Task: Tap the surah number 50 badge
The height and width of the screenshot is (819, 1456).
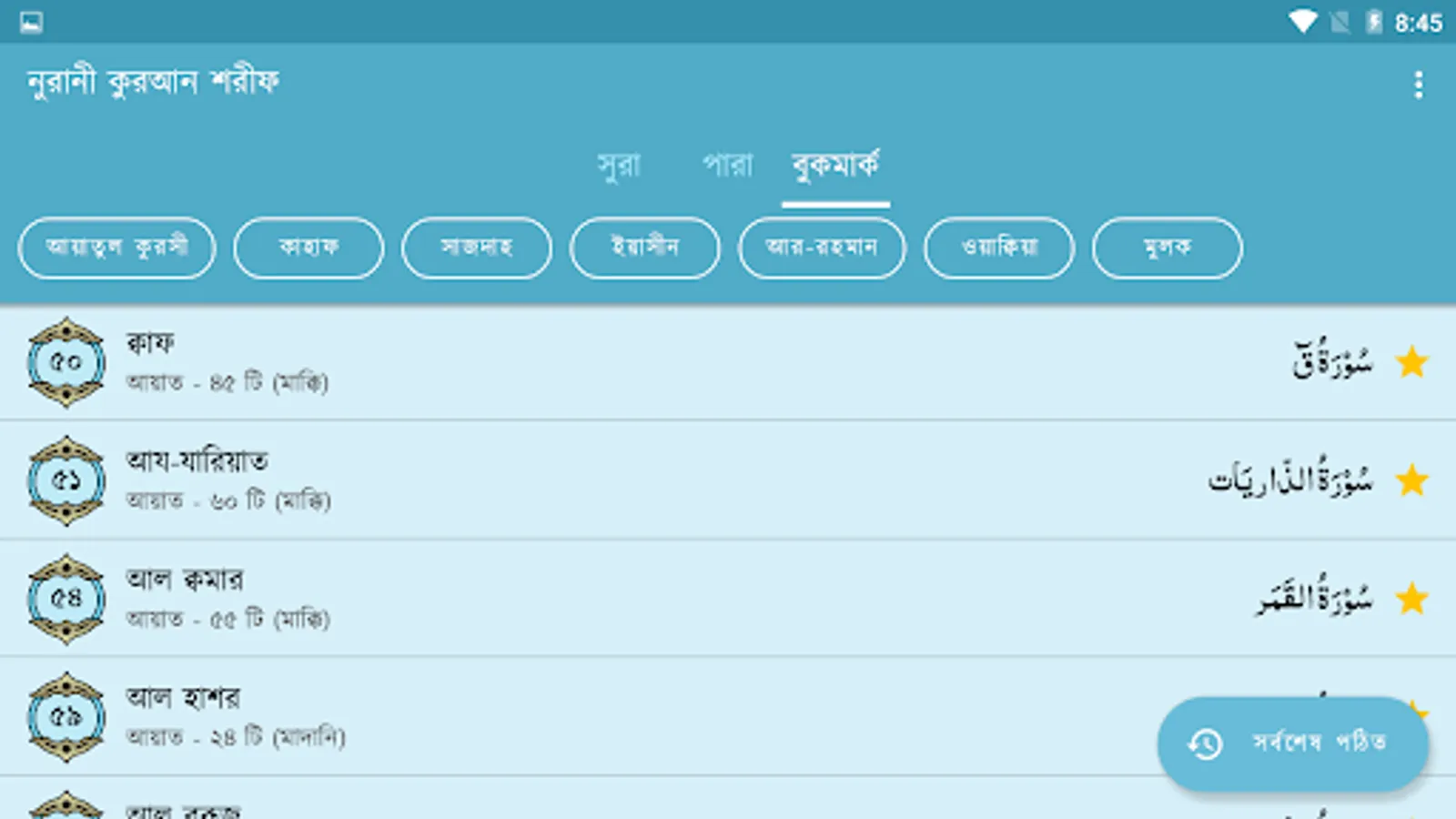Action: click(66, 362)
